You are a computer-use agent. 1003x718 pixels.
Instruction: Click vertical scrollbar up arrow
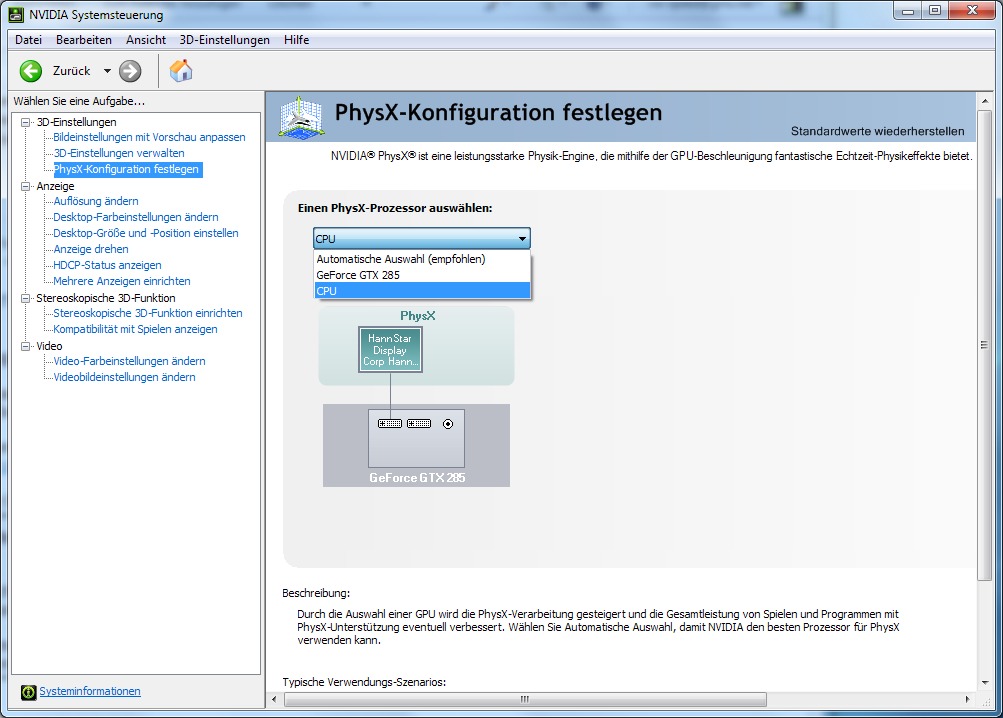(985, 101)
